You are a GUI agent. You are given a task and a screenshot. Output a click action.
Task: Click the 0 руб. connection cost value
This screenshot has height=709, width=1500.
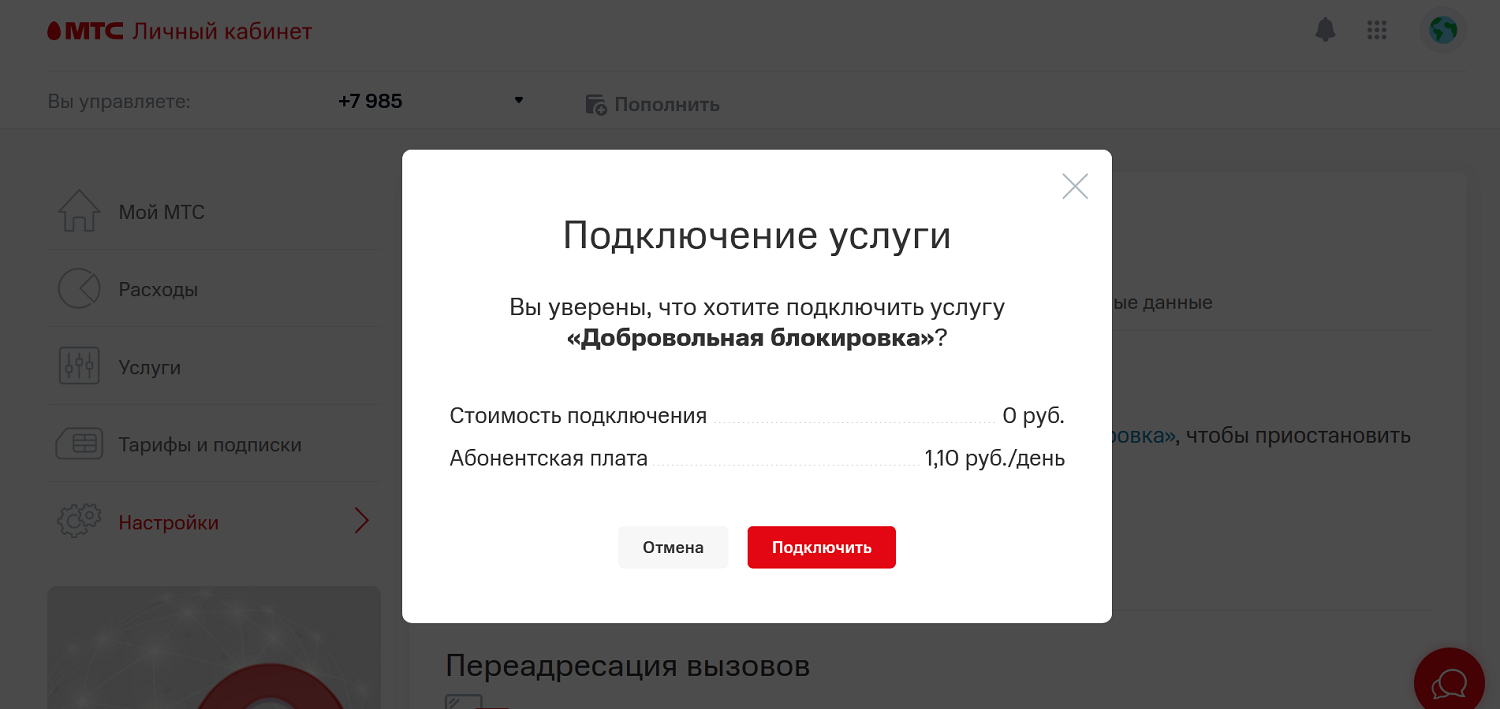(x=1033, y=416)
